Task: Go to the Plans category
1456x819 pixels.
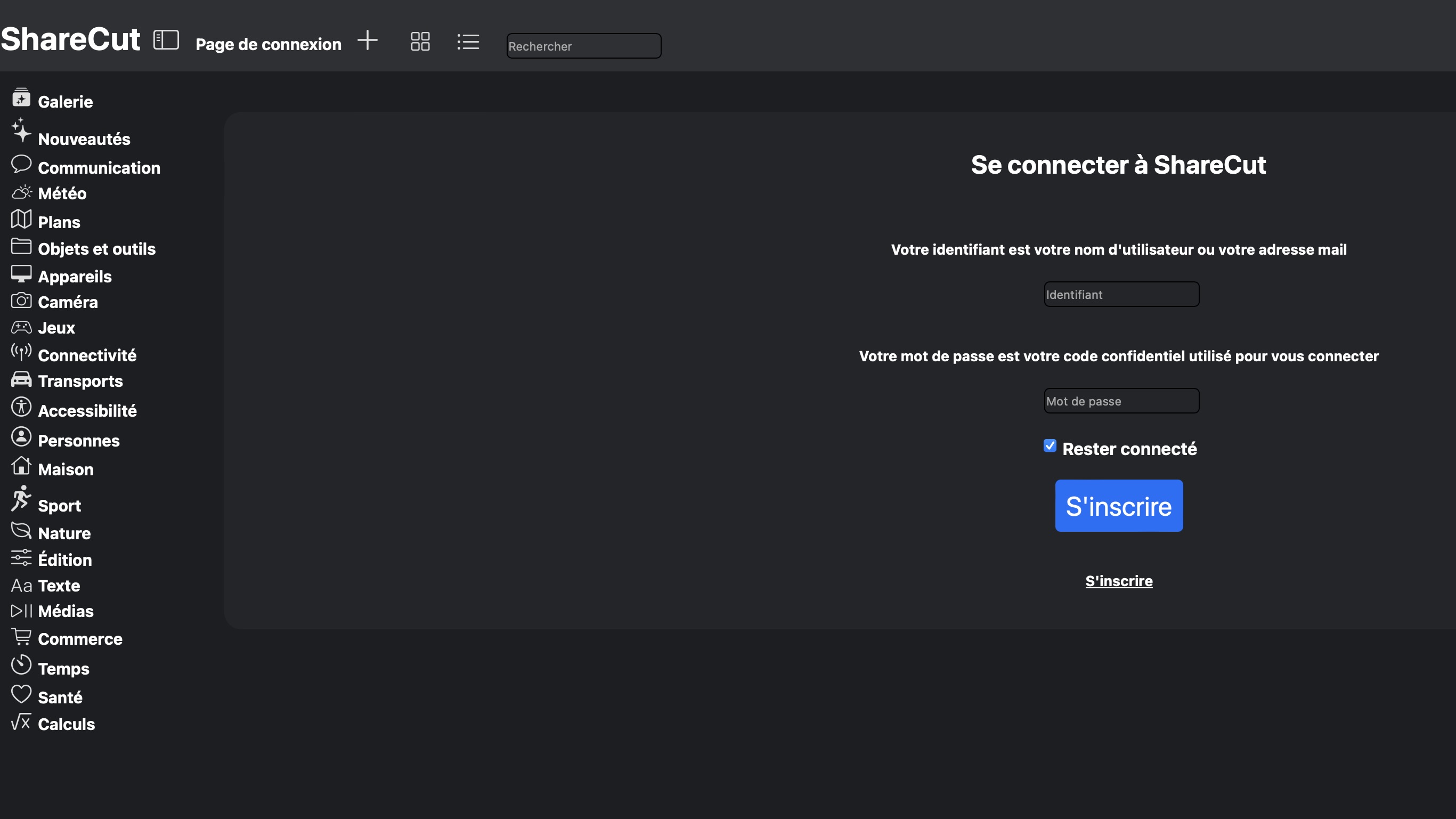Action: pyautogui.click(x=59, y=222)
